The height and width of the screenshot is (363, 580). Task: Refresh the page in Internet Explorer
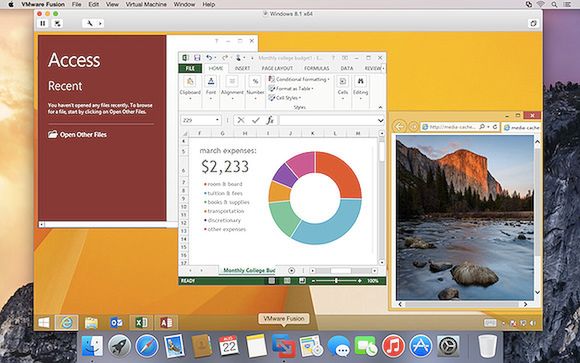495,127
